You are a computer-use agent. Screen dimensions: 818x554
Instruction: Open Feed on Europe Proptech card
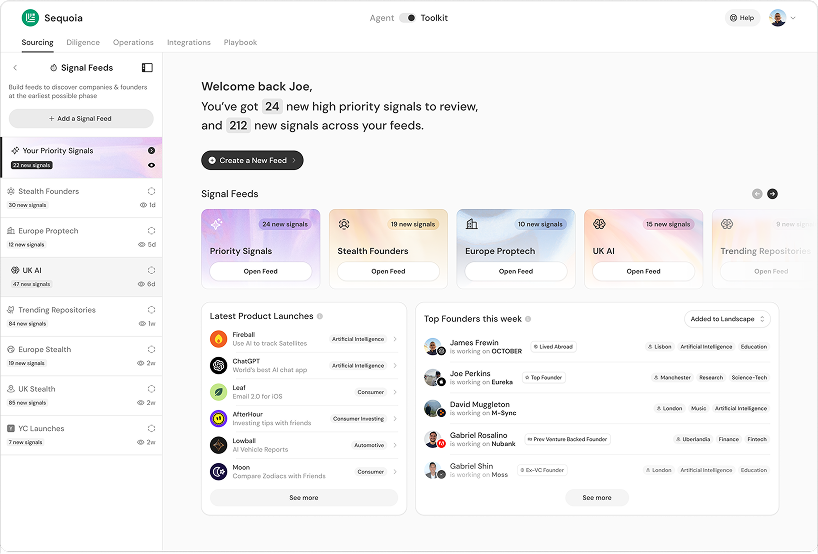point(515,272)
